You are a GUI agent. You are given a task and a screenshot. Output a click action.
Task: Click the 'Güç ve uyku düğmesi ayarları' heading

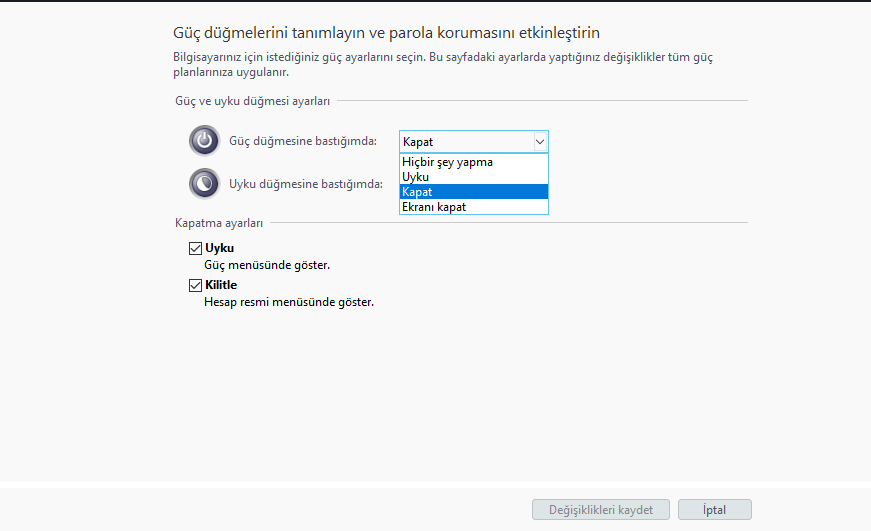252,101
